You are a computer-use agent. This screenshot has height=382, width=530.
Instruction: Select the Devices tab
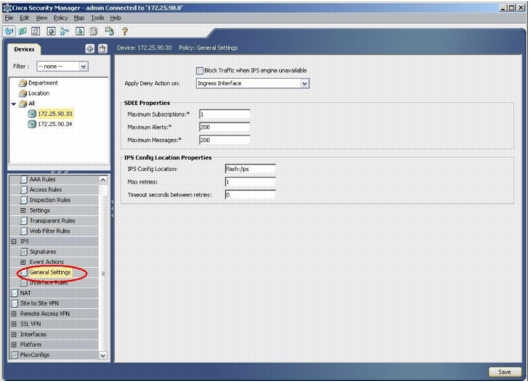coord(24,49)
